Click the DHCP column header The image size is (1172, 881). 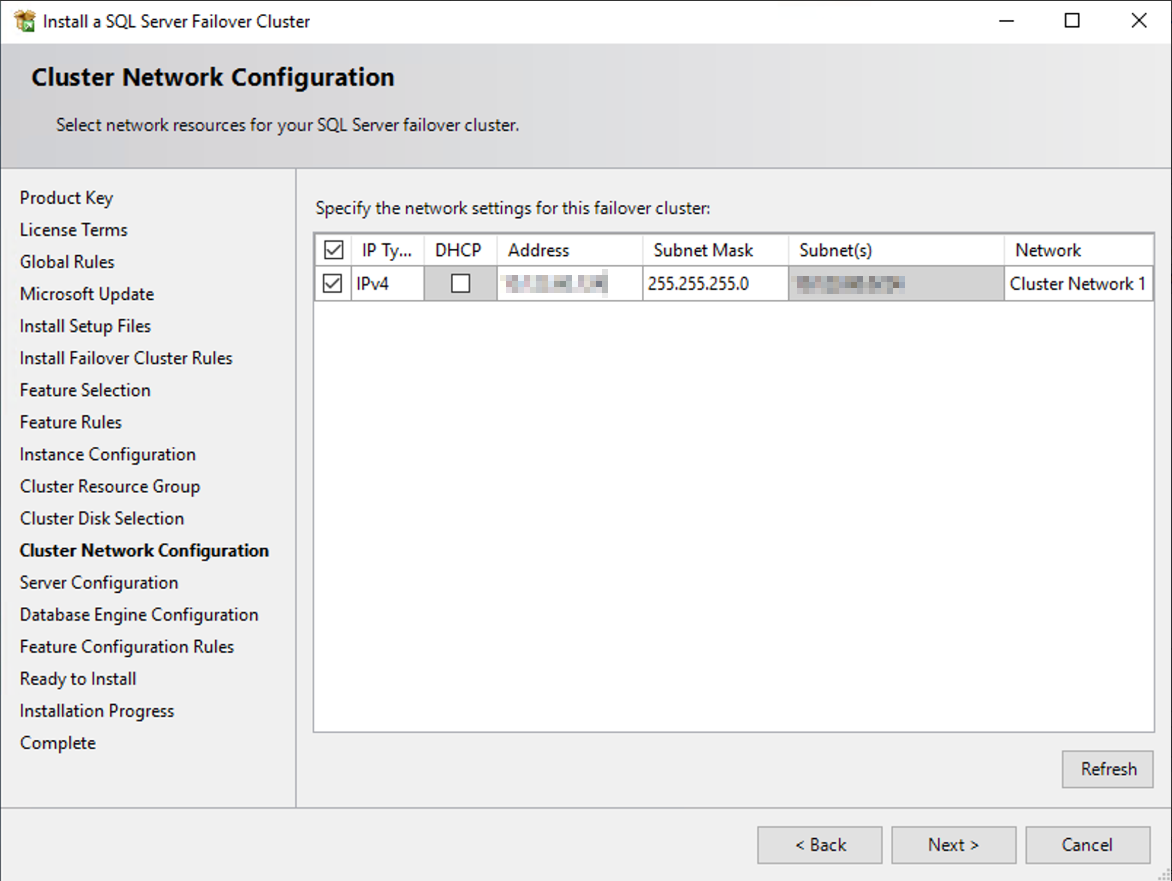(460, 250)
